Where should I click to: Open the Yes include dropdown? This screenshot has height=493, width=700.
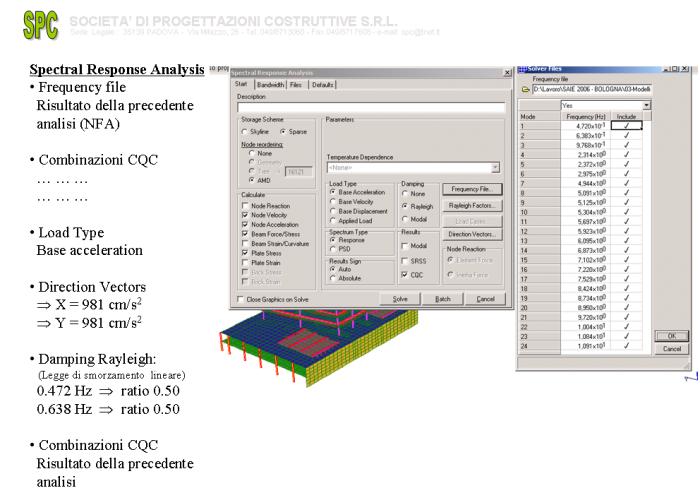646,105
